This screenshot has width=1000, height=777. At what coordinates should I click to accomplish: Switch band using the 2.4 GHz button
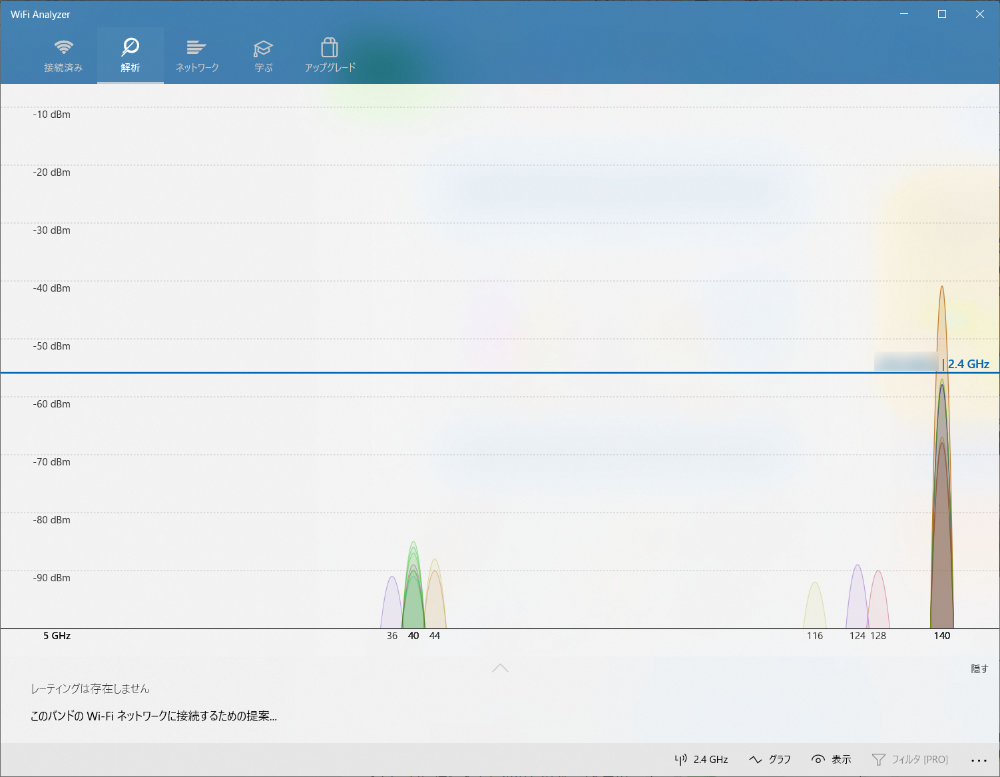click(702, 759)
